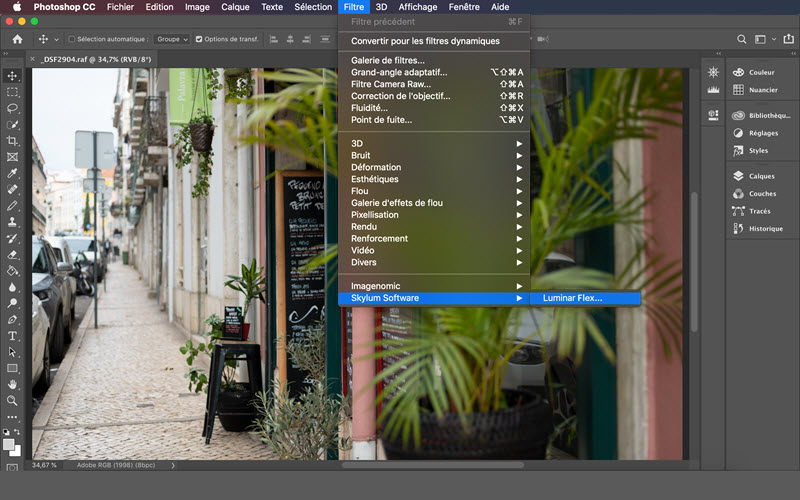This screenshot has width=800, height=500.
Task: Select the Blur tool
Action: [x=12, y=287]
